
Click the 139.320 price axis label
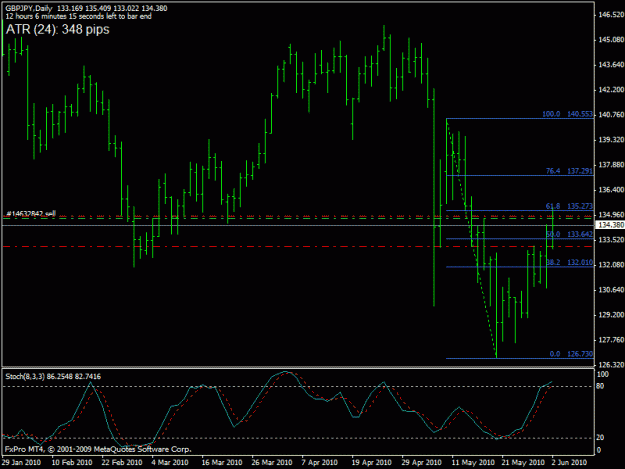pyautogui.click(x=611, y=140)
